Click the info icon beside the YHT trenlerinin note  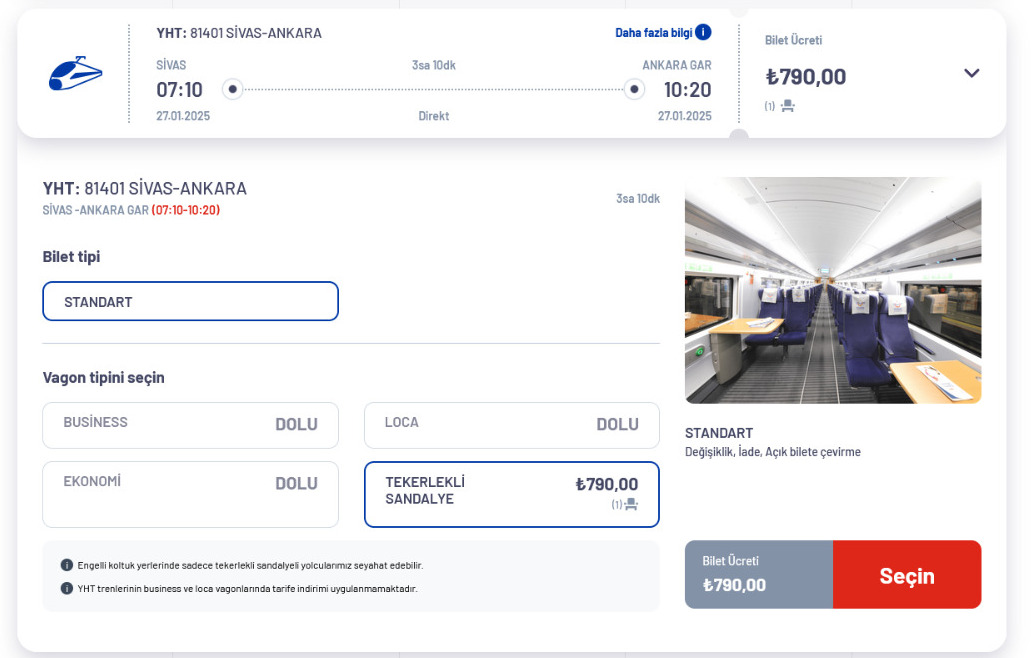67,588
